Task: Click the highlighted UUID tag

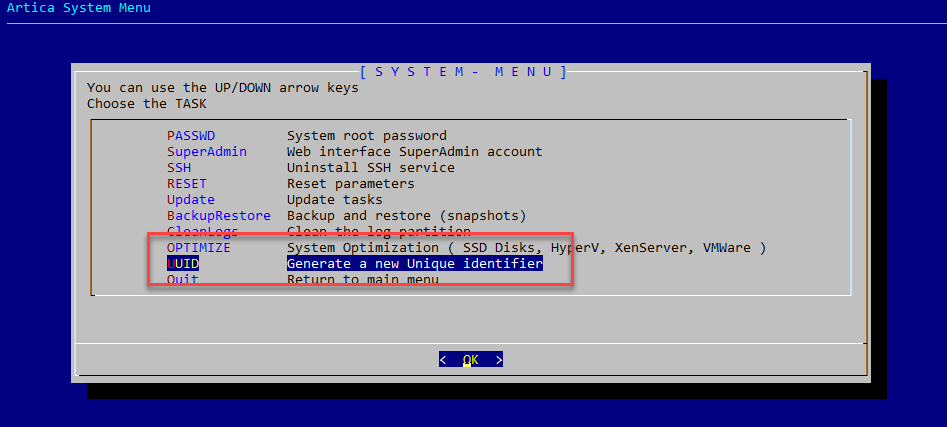Action: 183,264
